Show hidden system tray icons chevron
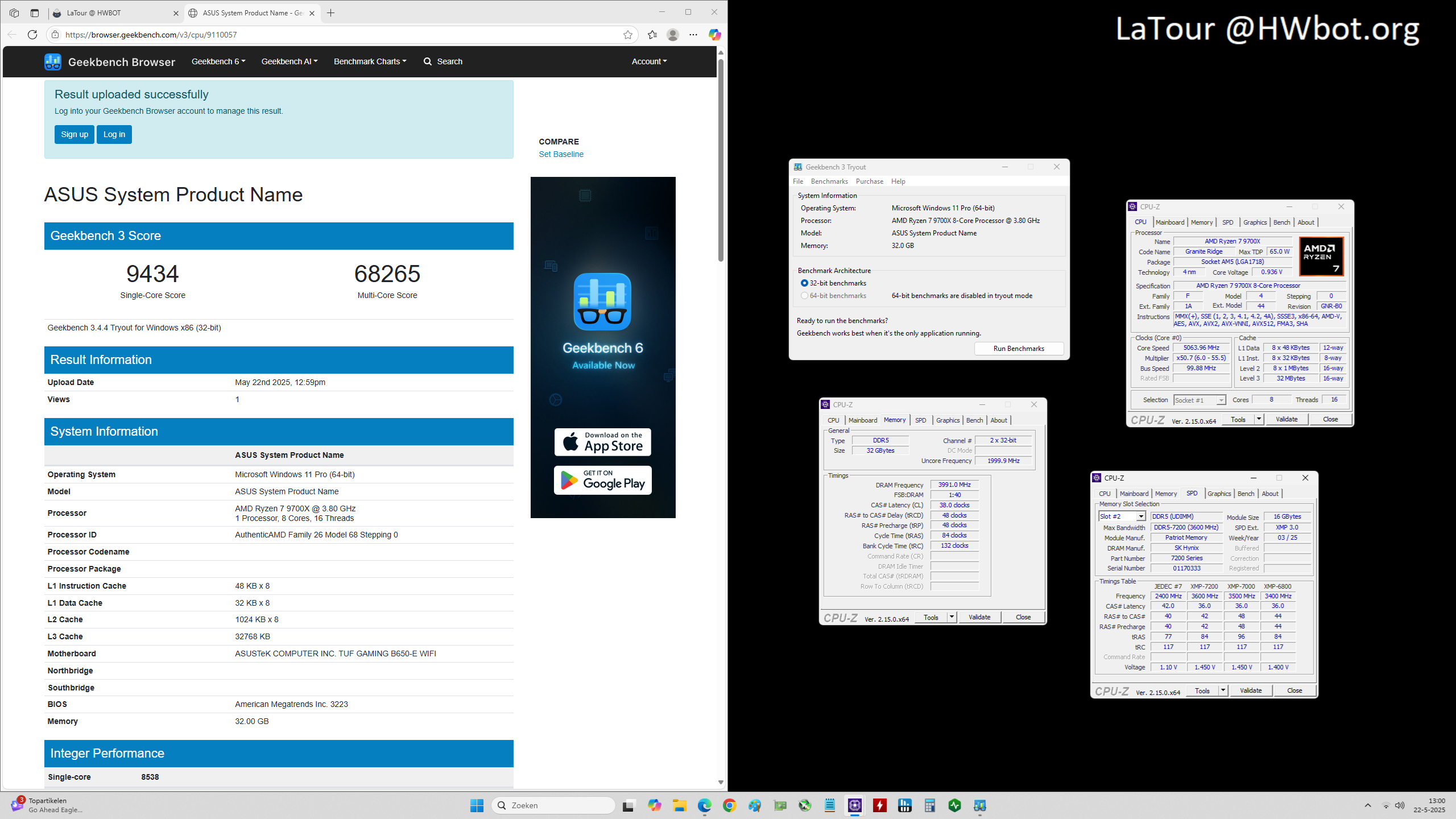Viewport: 1456px width, 819px height. [1368, 805]
